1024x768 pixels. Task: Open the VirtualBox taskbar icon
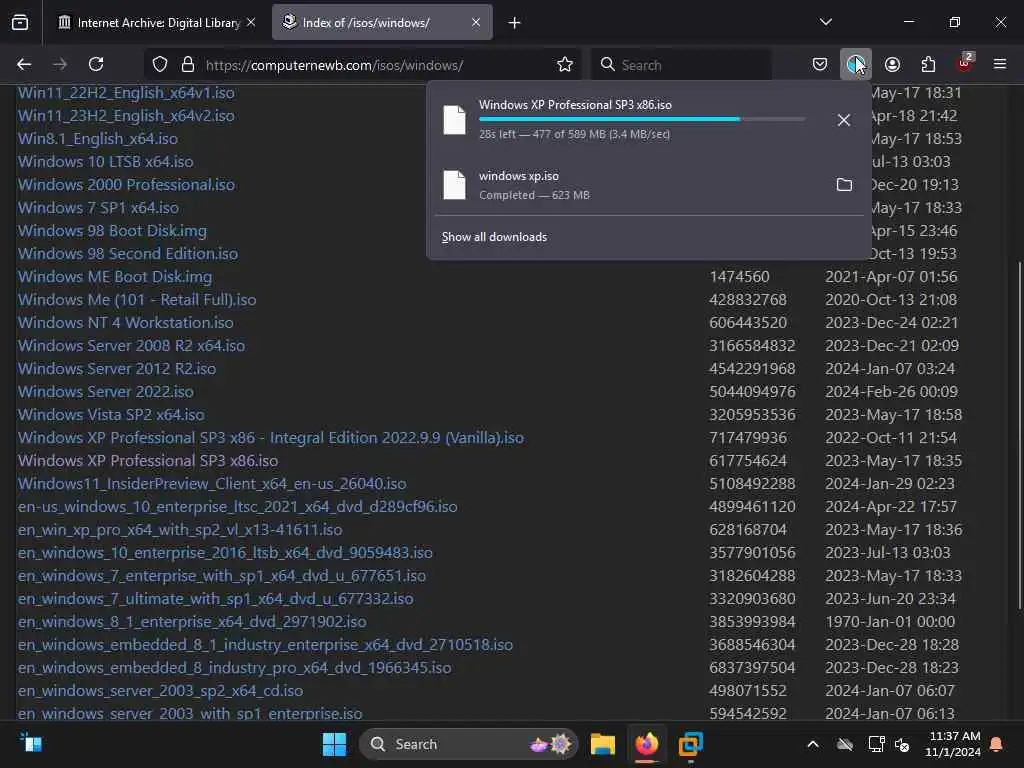(x=690, y=744)
